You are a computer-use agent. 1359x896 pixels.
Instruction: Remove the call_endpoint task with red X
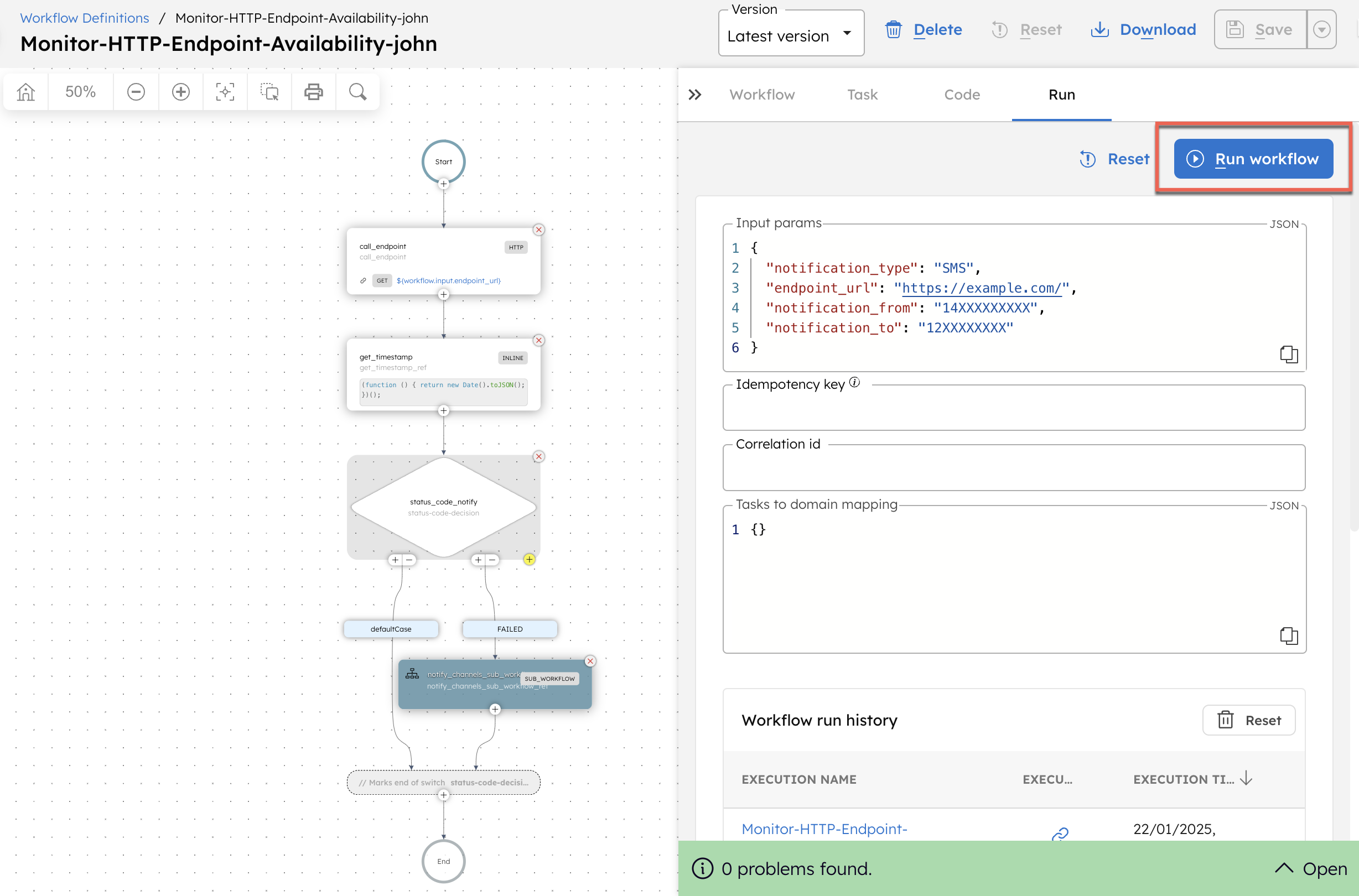coord(538,230)
